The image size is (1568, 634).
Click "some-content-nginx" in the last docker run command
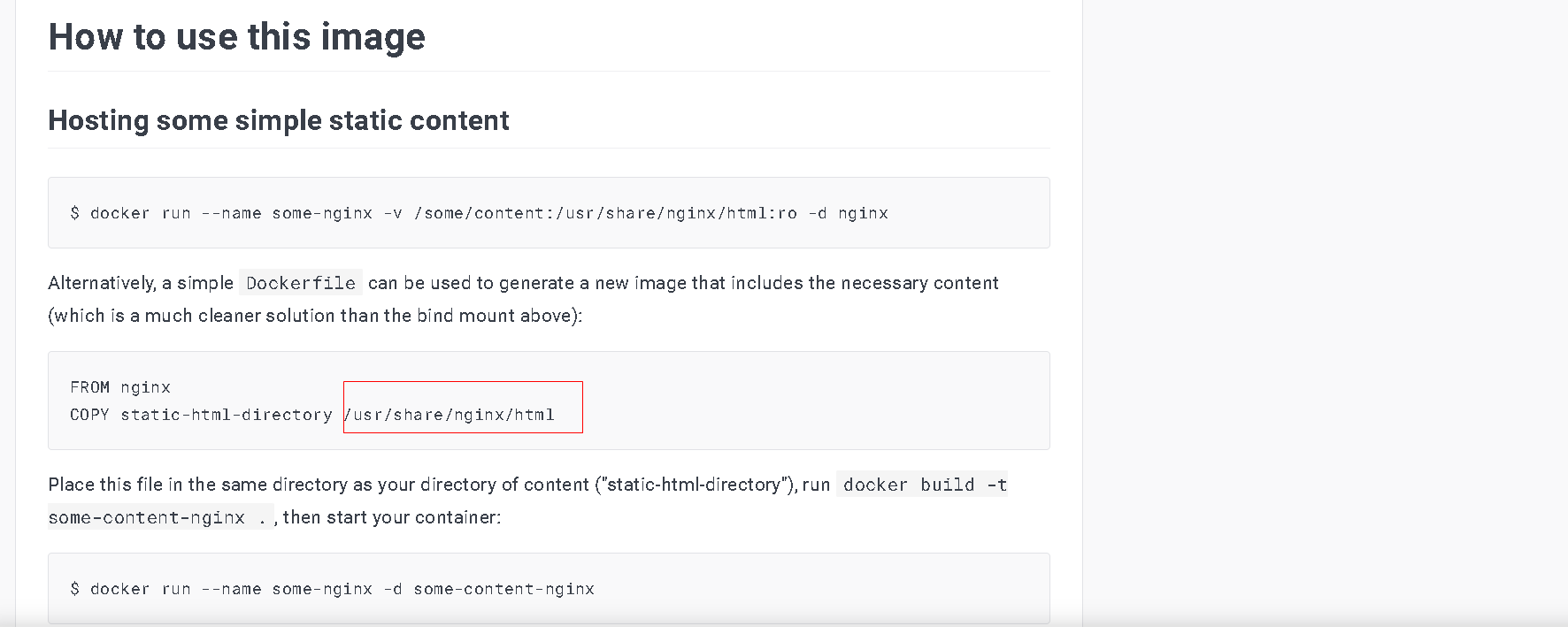coord(503,589)
